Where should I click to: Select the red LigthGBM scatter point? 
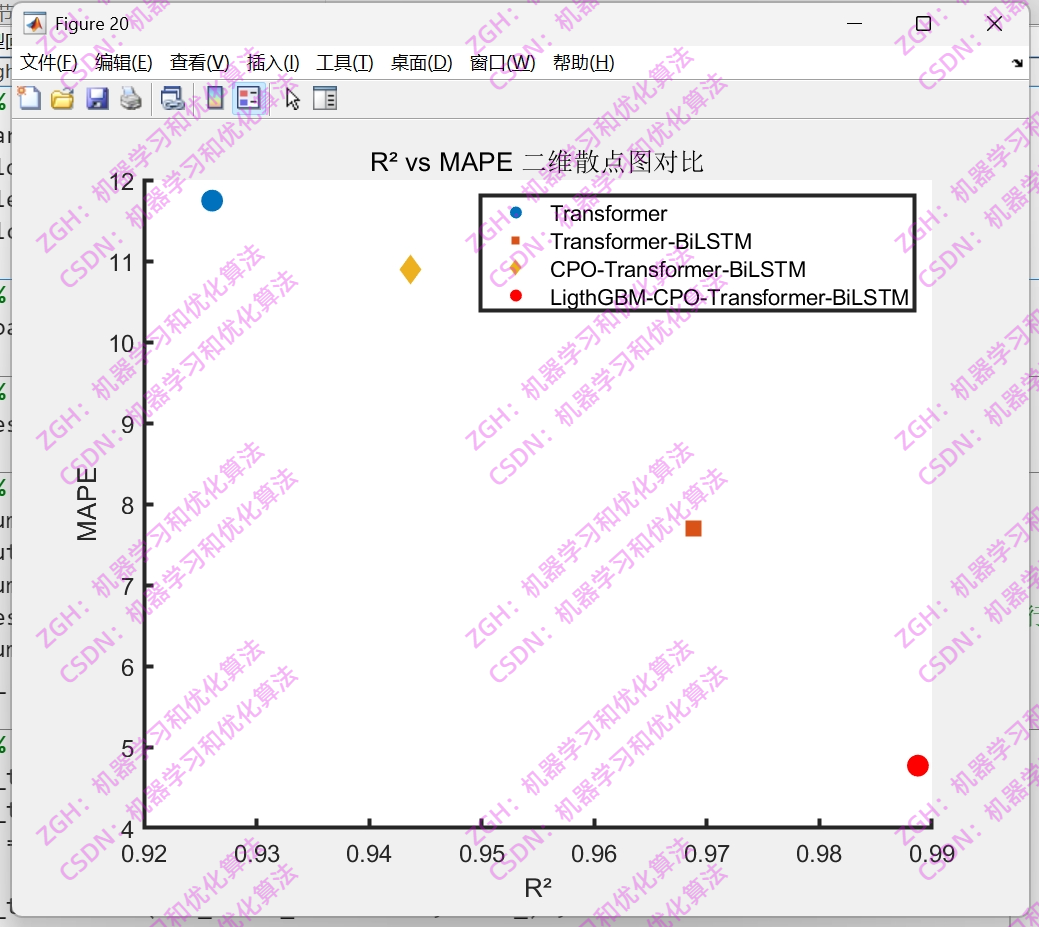(917, 765)
